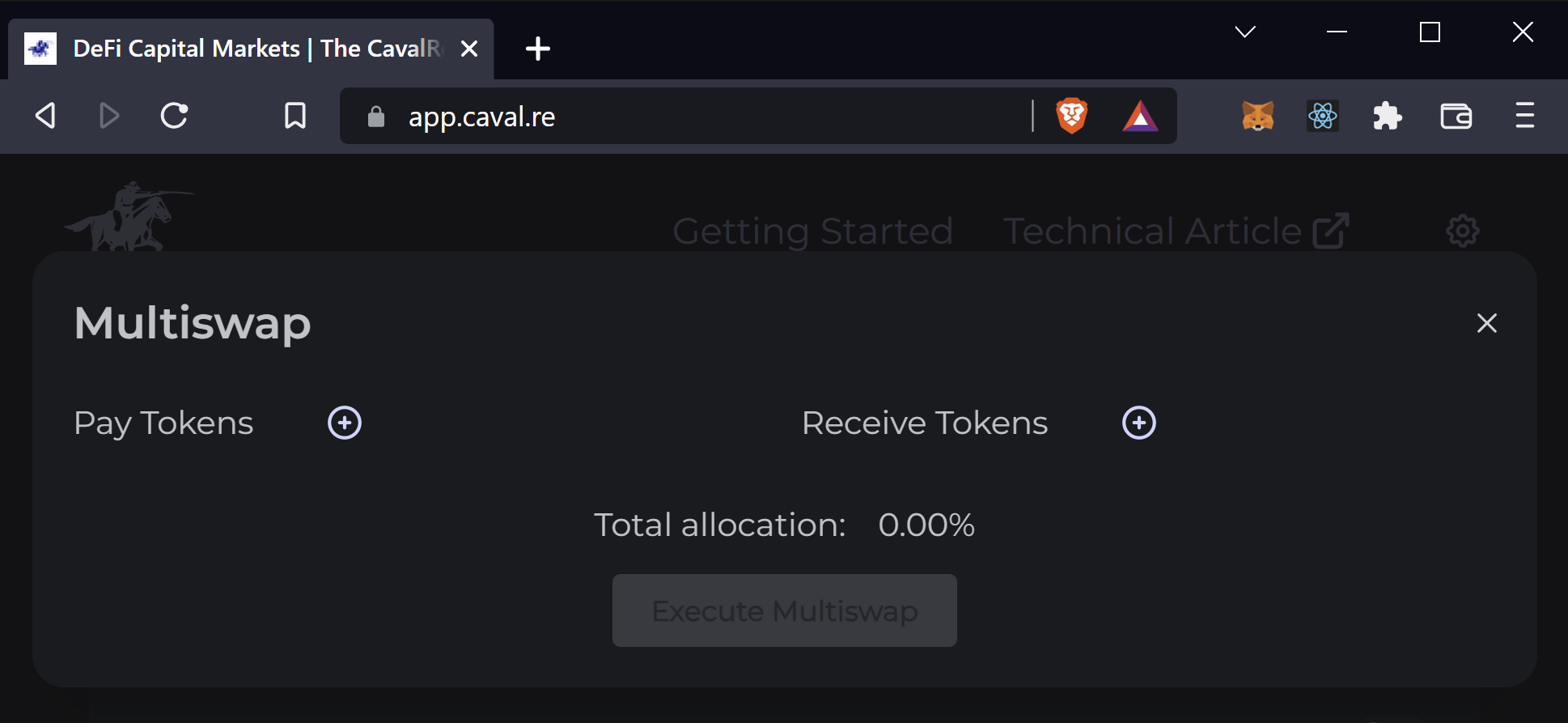Open the MetaMask fox extension
Screen dimensions: 1568x723
pos(1258,116)
